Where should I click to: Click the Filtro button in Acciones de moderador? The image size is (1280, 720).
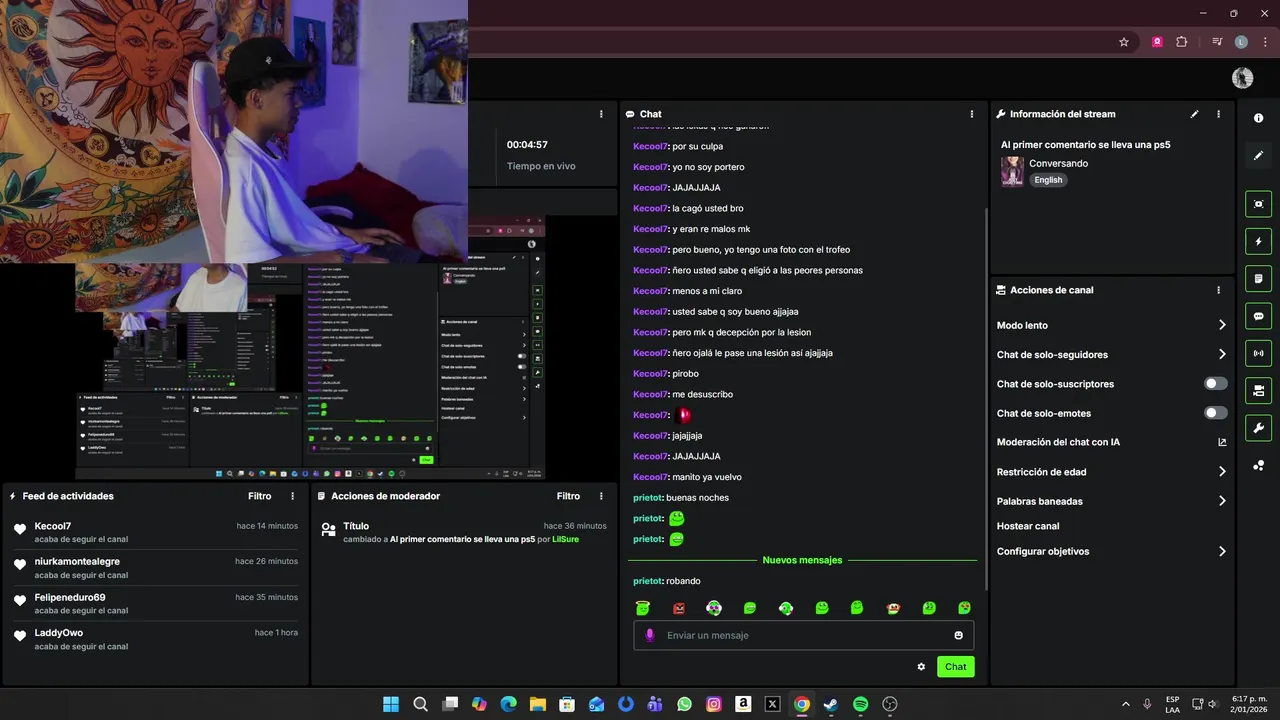coord(568,496)
